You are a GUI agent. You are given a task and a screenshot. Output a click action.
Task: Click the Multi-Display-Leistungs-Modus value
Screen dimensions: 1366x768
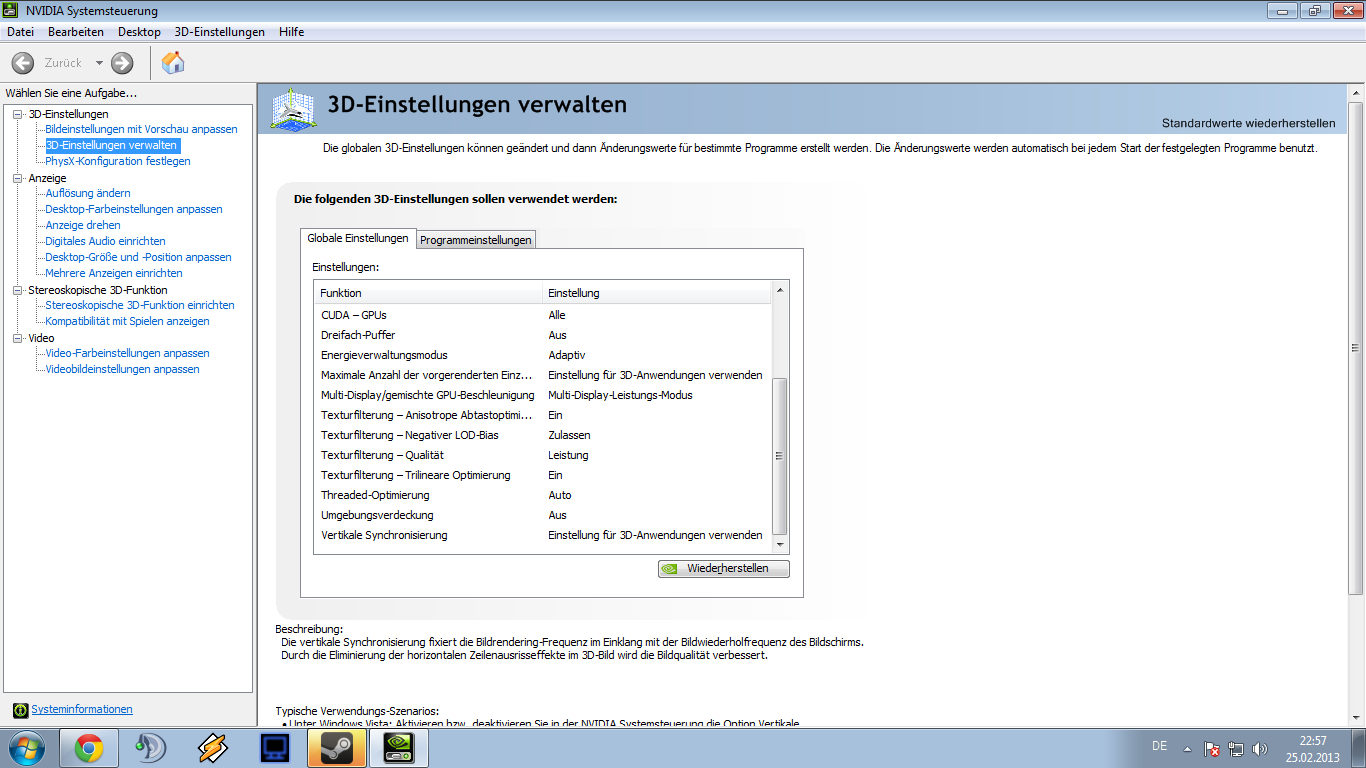[620, 395]
